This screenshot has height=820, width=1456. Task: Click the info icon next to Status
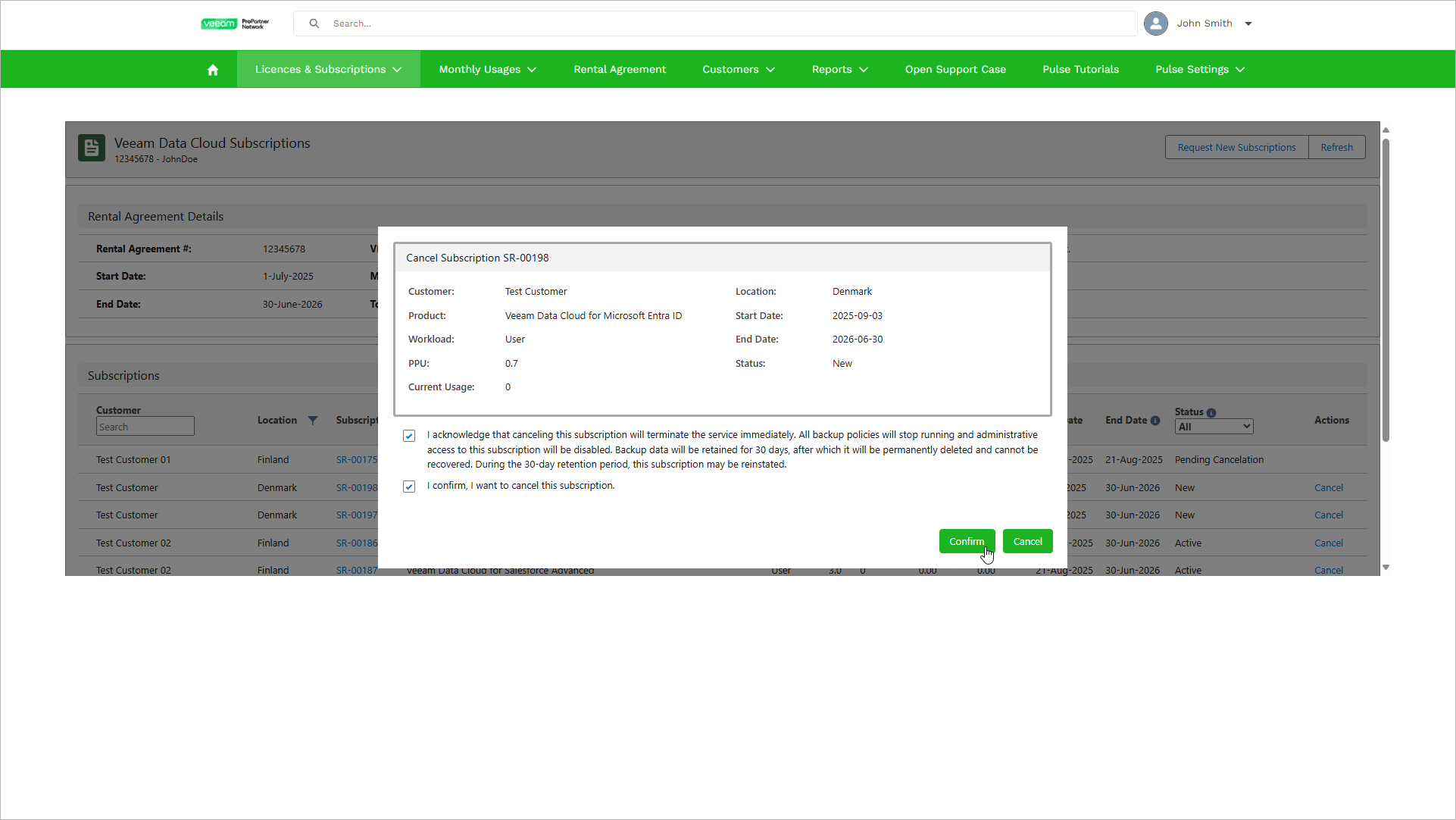1211,413
